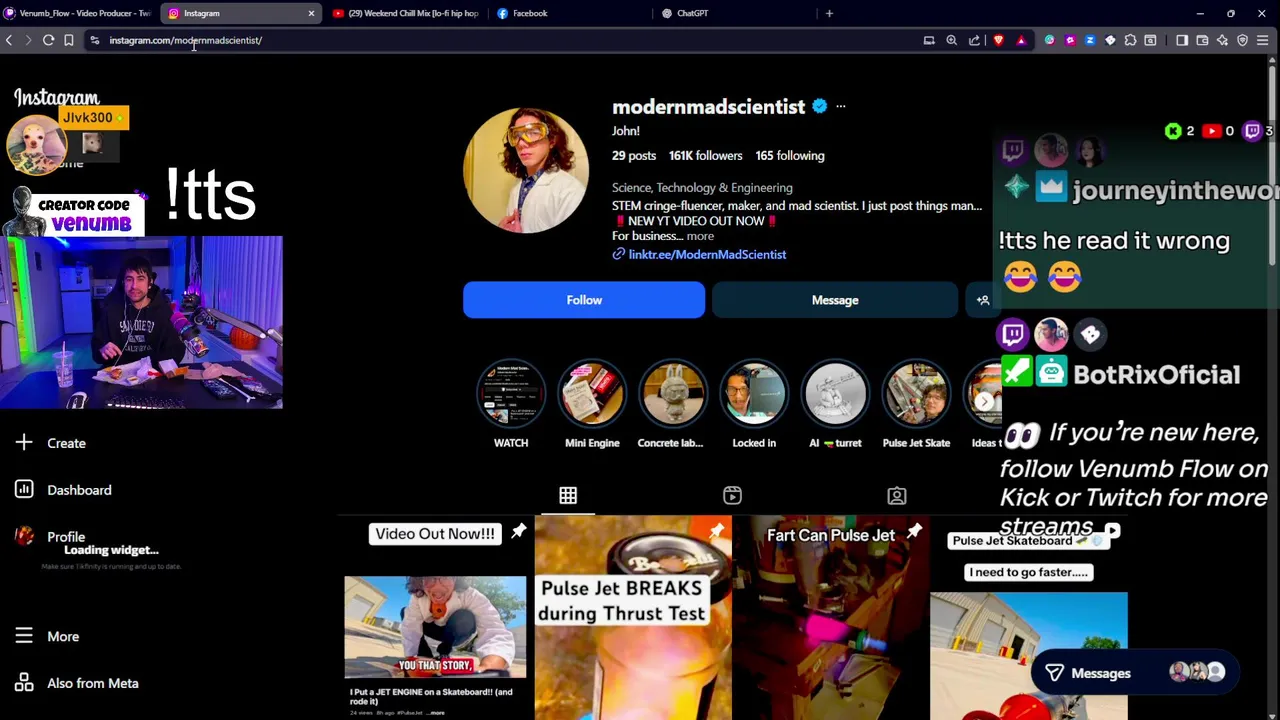The width and height of the screenshot is (1280, 720).
Task: Click add similar accounts icon beside Message
Action: (x=983, y=300)
